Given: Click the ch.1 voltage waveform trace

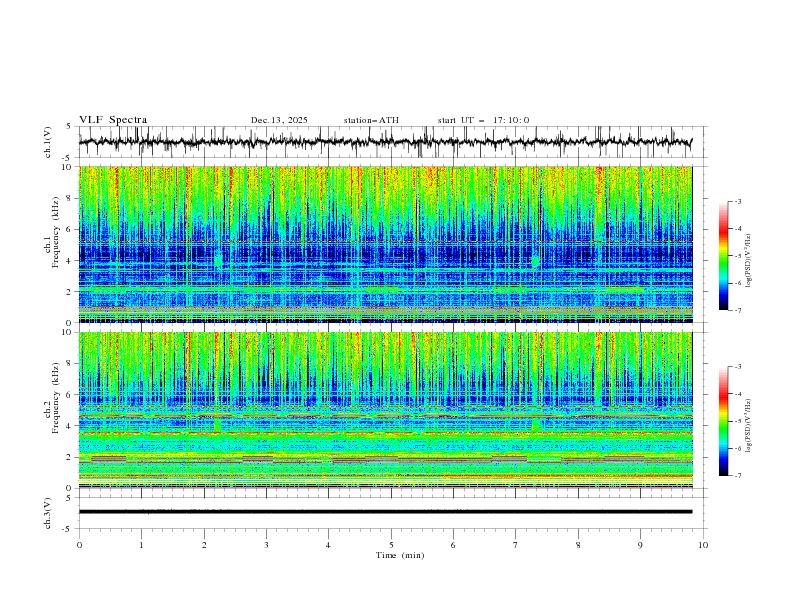Looking at the screenshot, I should [x=385, y=142].
